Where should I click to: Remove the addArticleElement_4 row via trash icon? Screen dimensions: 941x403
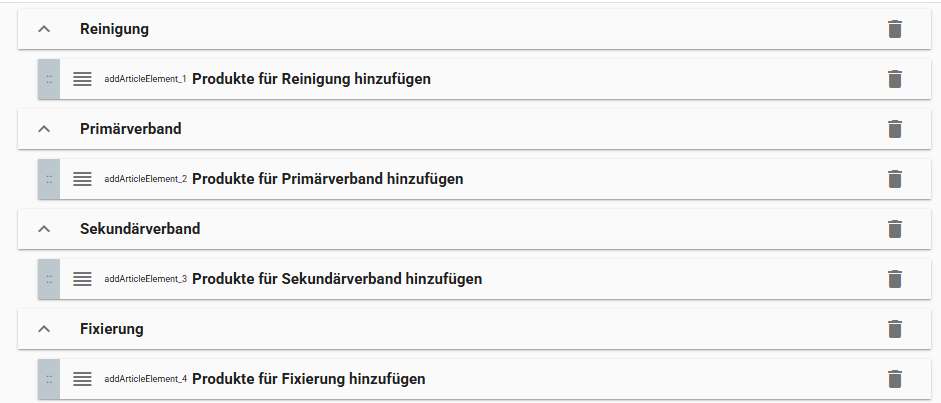click(895, 379)
